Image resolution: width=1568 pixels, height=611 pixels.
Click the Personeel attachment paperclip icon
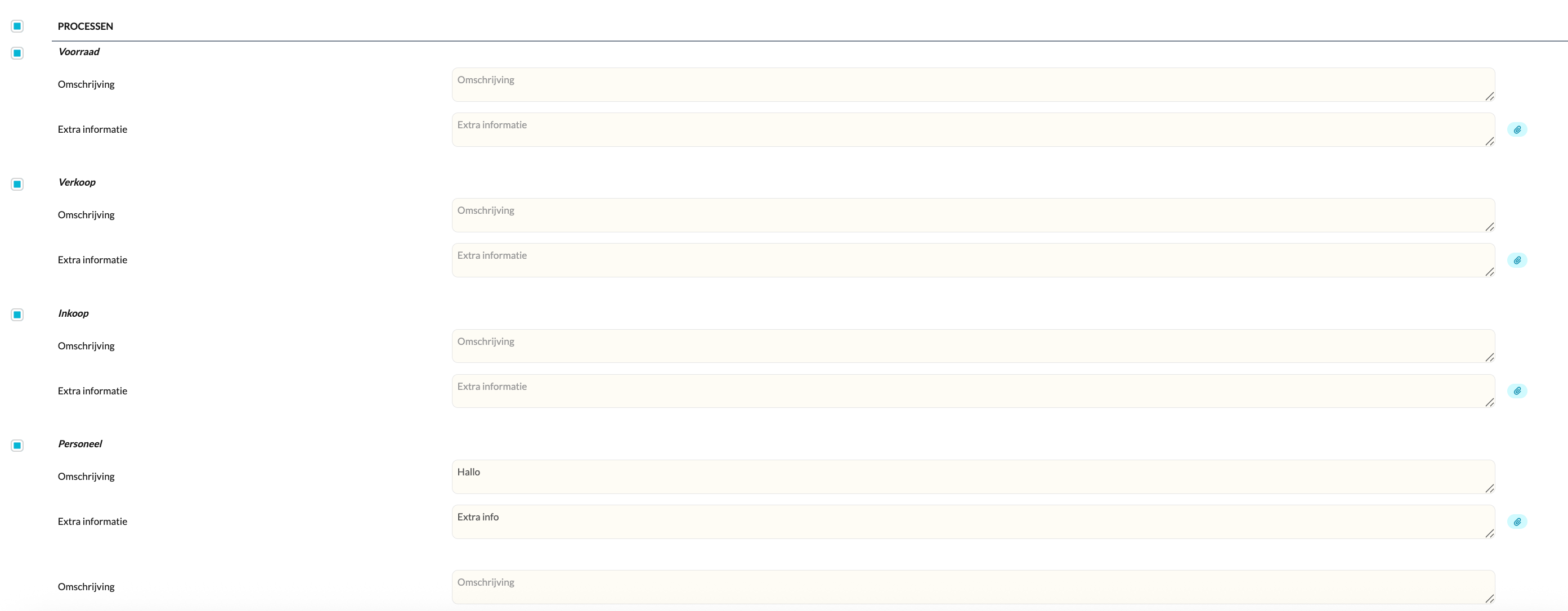[1517, 522]
